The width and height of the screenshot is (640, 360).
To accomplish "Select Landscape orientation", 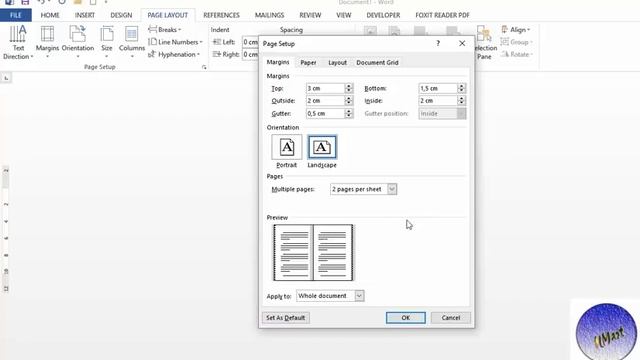I will coord(322,151).
